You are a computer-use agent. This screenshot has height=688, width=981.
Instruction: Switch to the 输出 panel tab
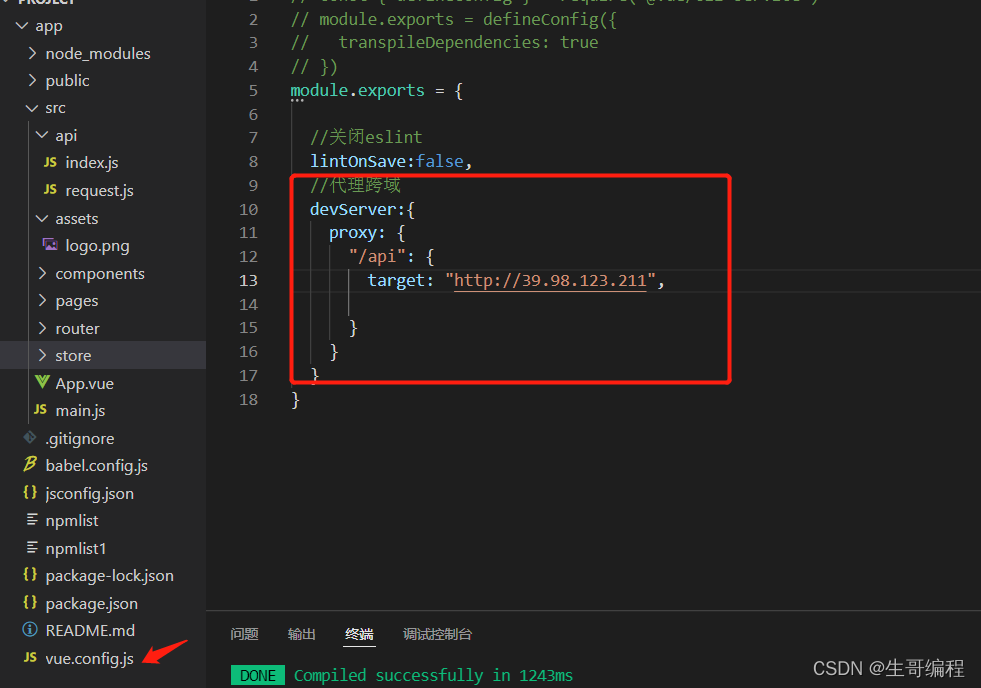point(302,634)
